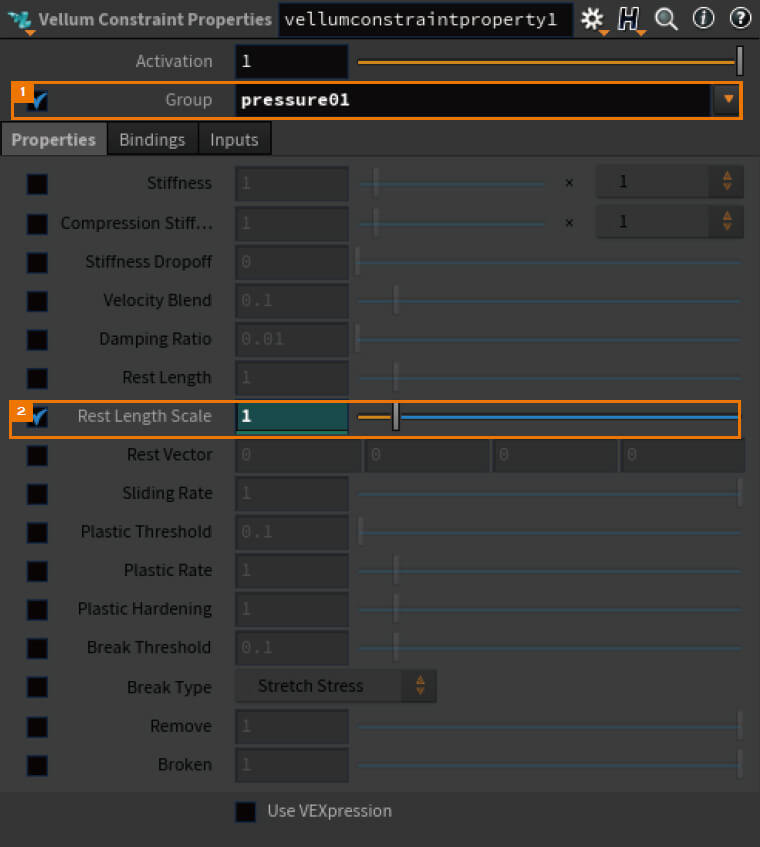Click the node name field vellumconstraintproperty1
Screen dimensions: 760x847
tap(425, 20)
